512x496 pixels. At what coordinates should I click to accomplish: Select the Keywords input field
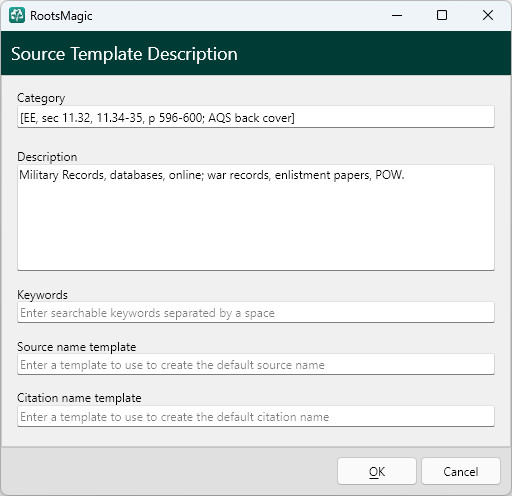point(256,312)
